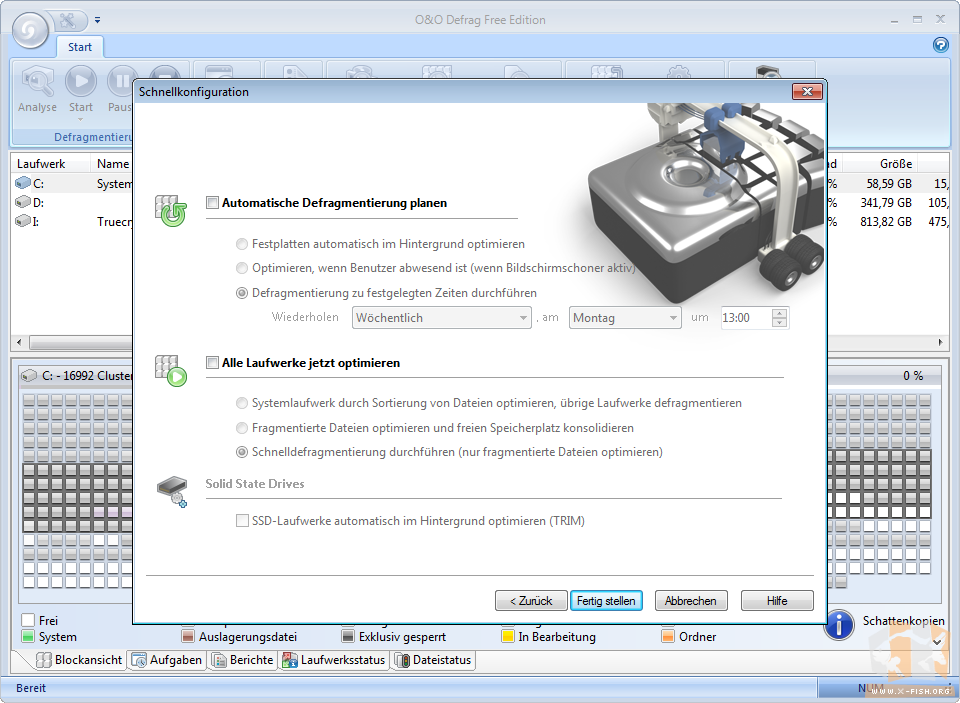Click the Name column header

click(x=112, y=164)
